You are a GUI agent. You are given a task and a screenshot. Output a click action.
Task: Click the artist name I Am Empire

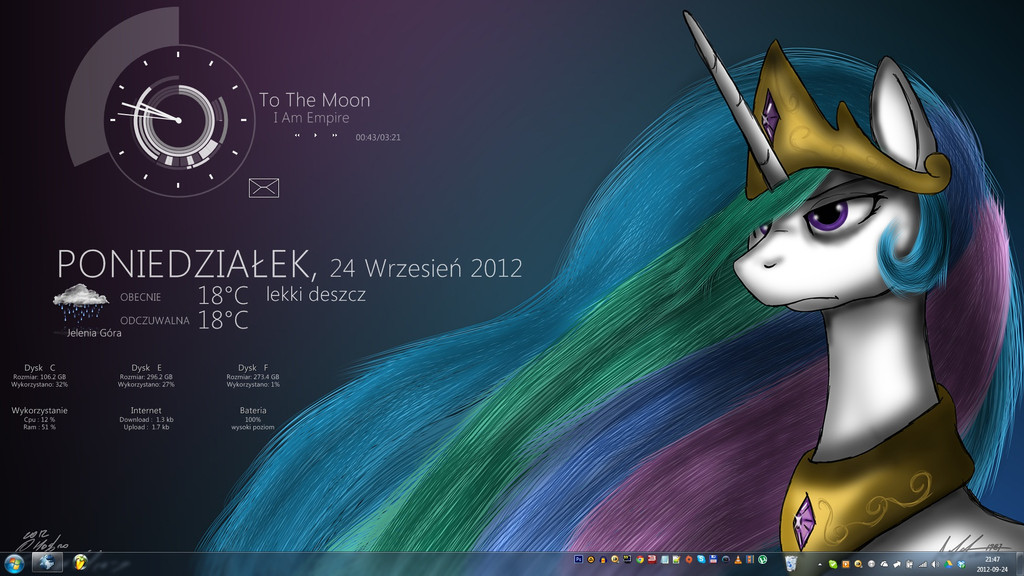(312, 118)
